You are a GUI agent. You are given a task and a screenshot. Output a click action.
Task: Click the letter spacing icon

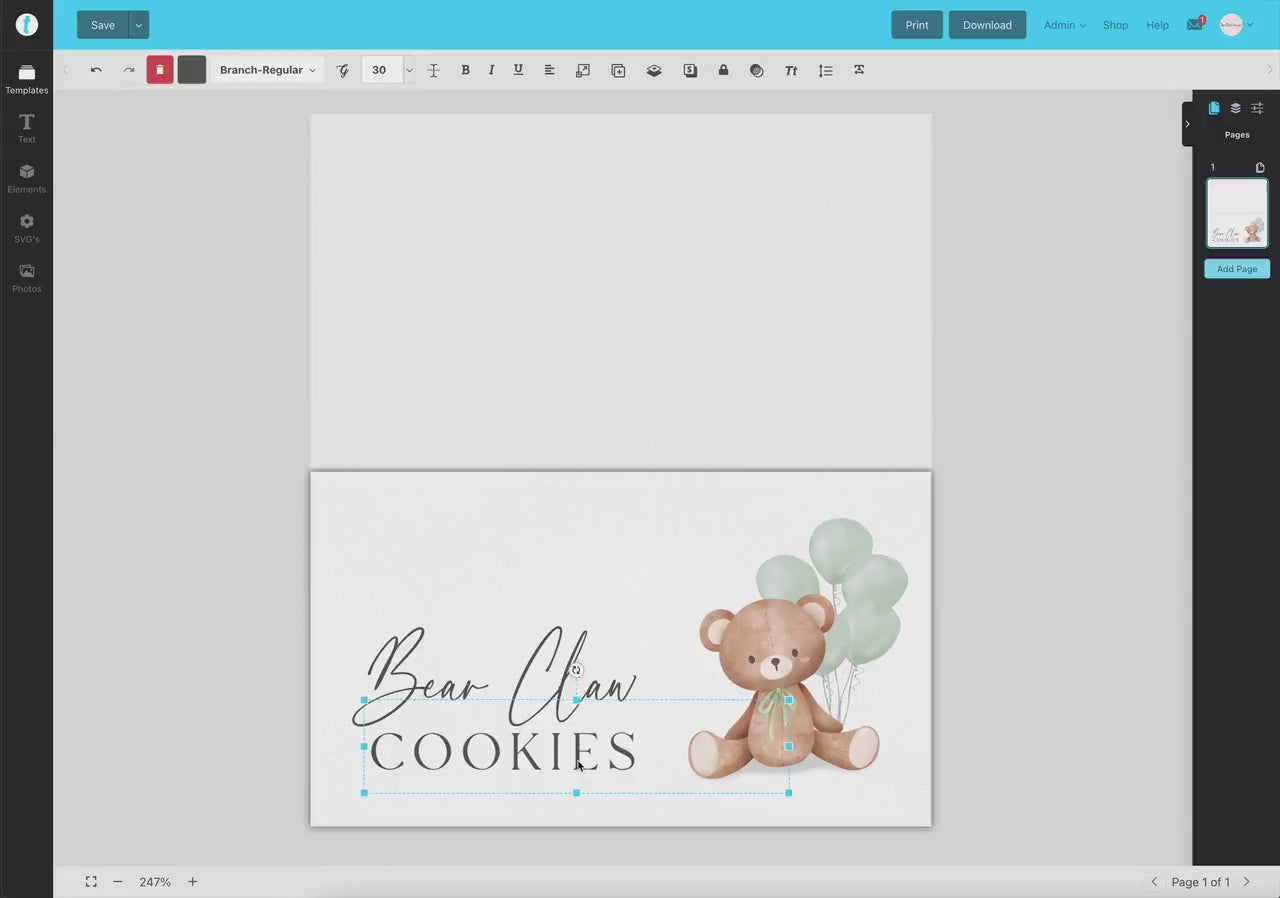(433, 70)
